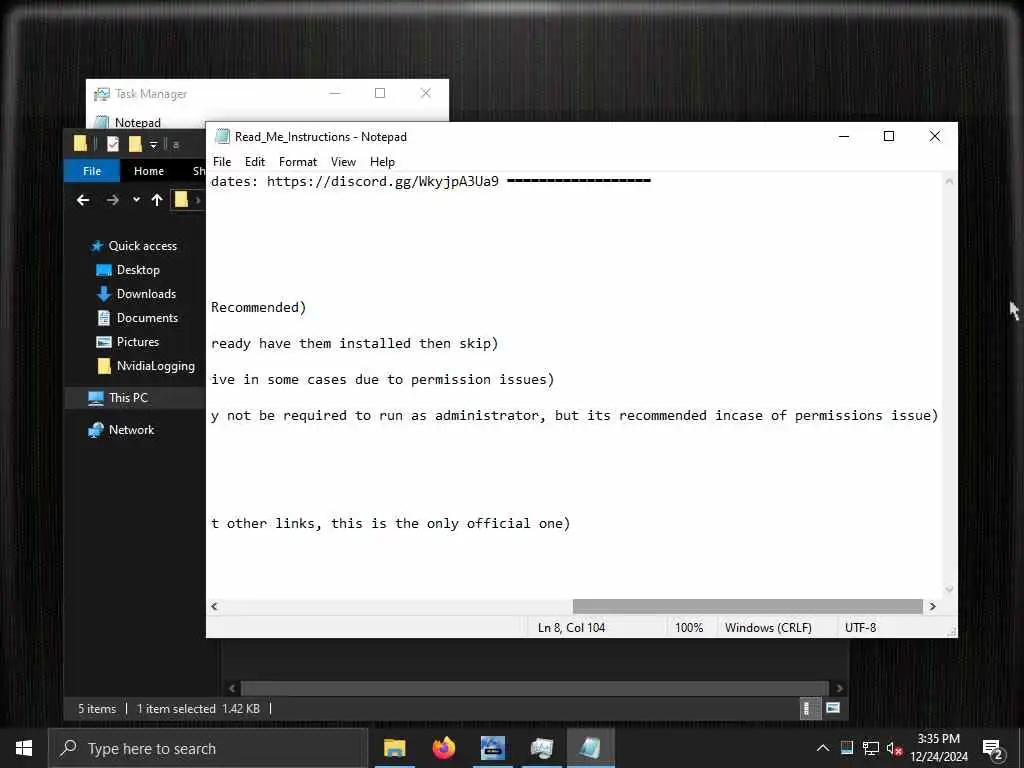Open Documents in Explorer sidebar
The height and width of the screenshot is (768, 1024).
pos(147,318)
